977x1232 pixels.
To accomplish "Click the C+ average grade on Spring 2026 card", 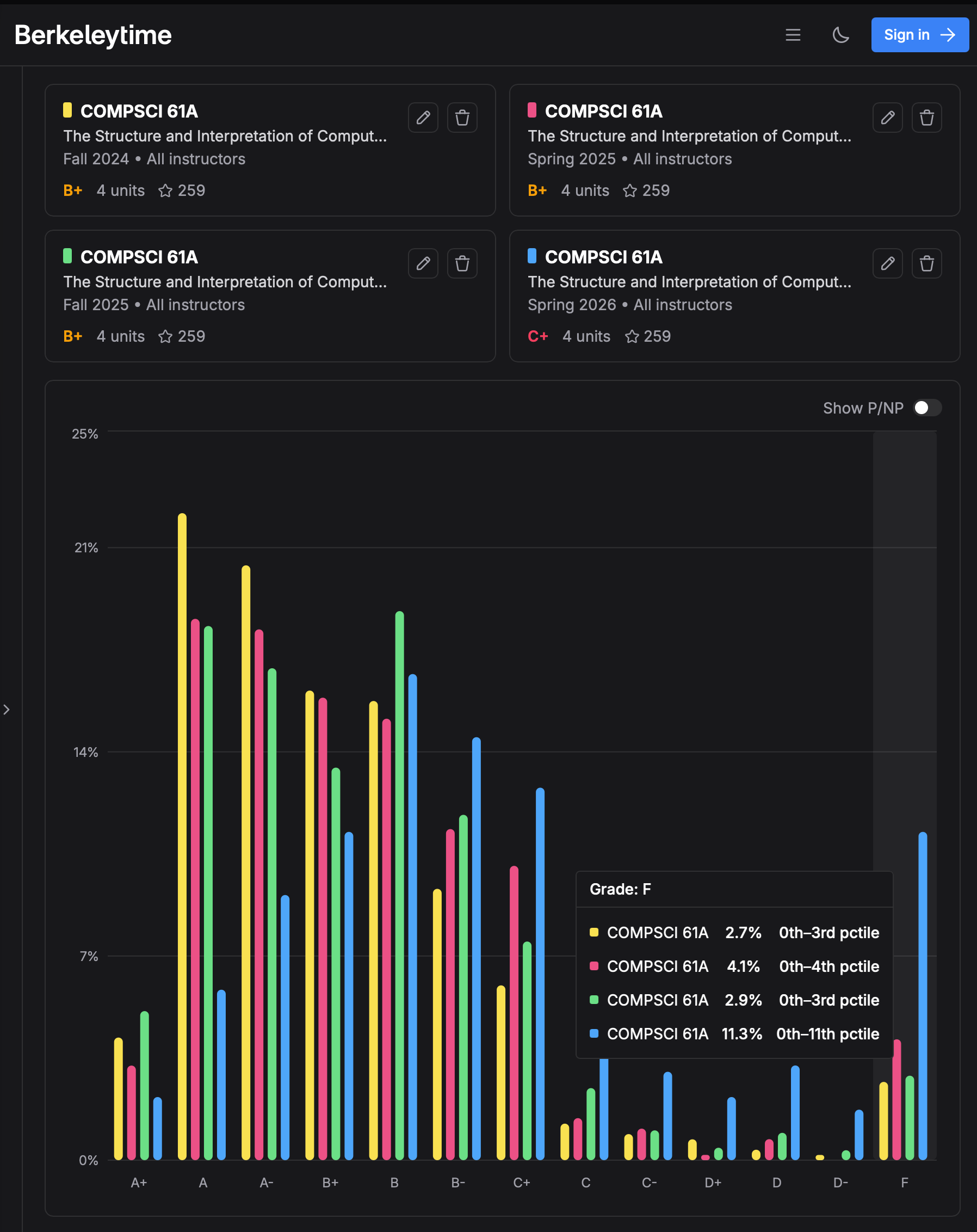I will [x=537, y=336].
